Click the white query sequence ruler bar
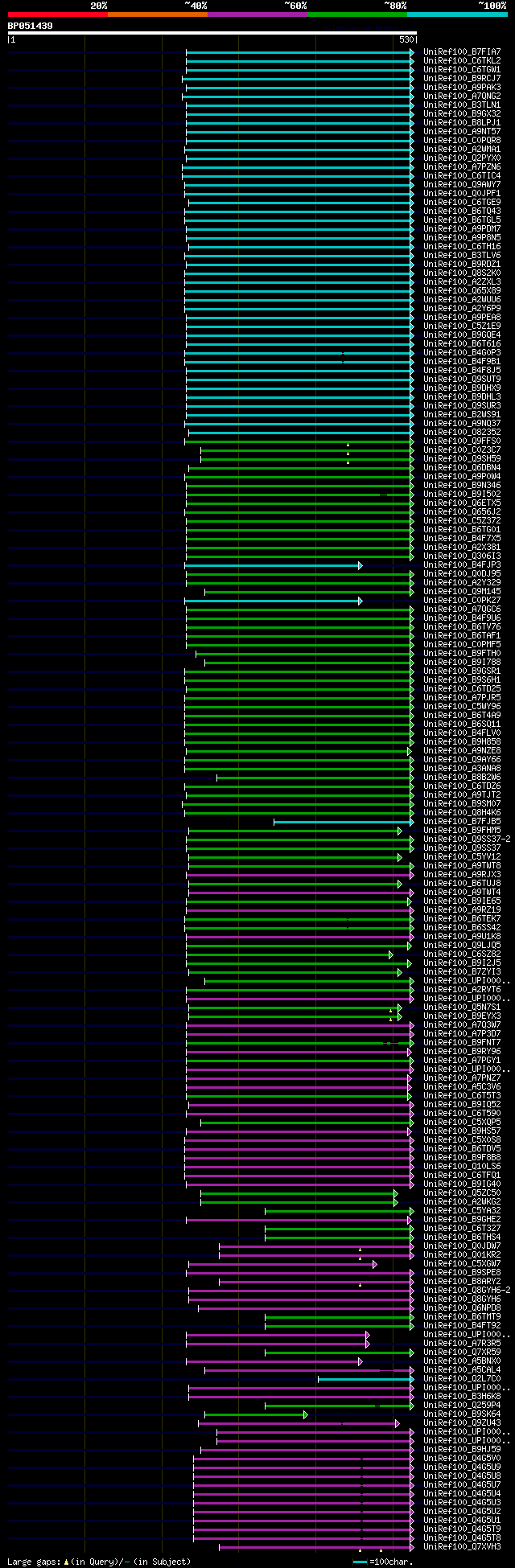Image resolution: width=515 pixels, height=1568 pixels. pos(212,33)
